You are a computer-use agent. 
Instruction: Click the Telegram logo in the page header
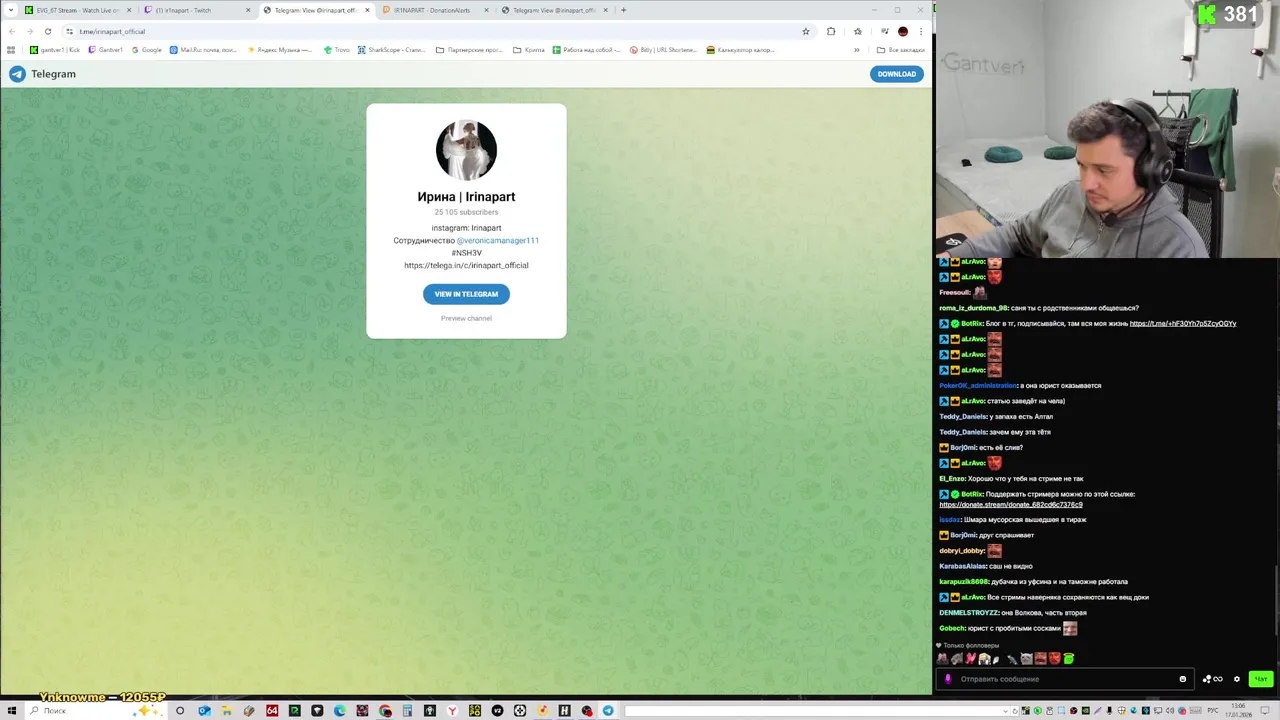pos(17,74)
